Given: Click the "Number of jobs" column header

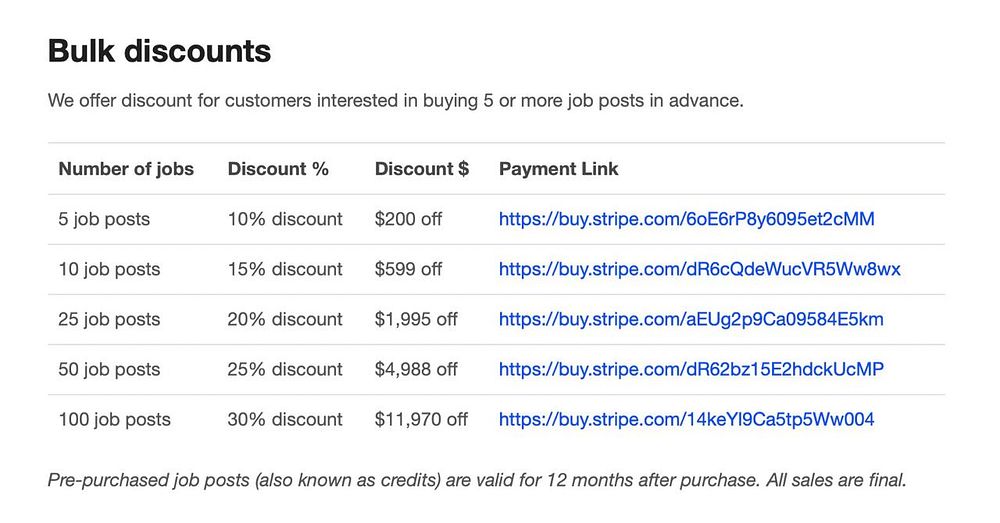Looking at the screenshot, I should (x=126, y=169).
